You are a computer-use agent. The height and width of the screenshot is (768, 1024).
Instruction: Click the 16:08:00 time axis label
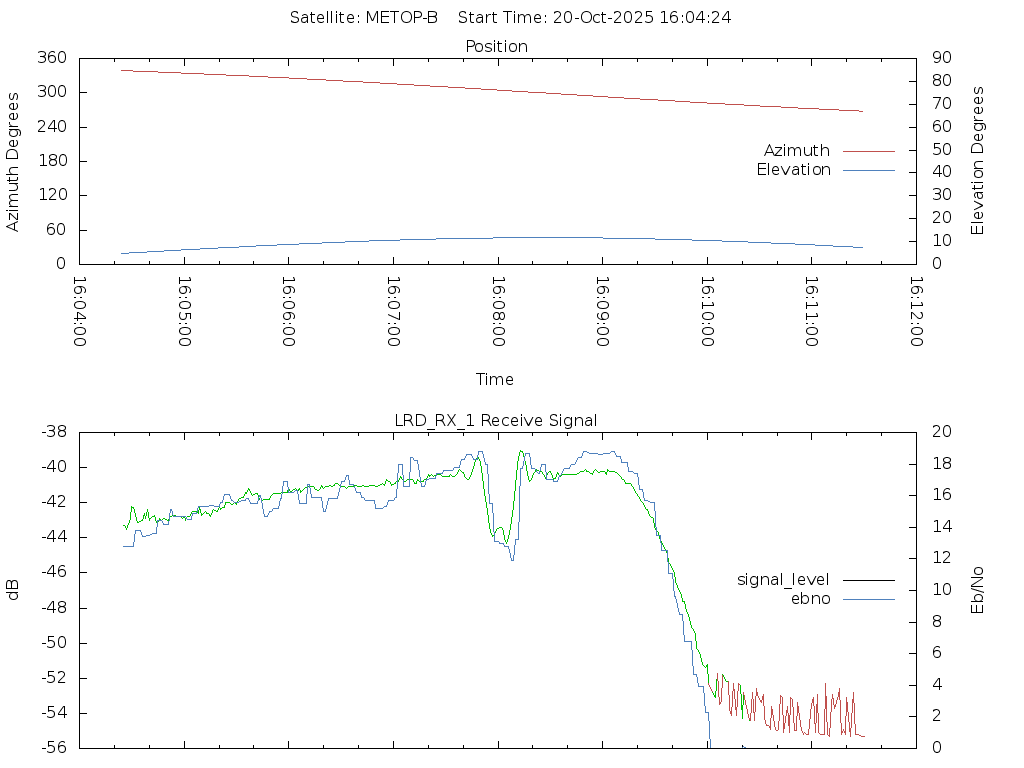tap(497, 312)
